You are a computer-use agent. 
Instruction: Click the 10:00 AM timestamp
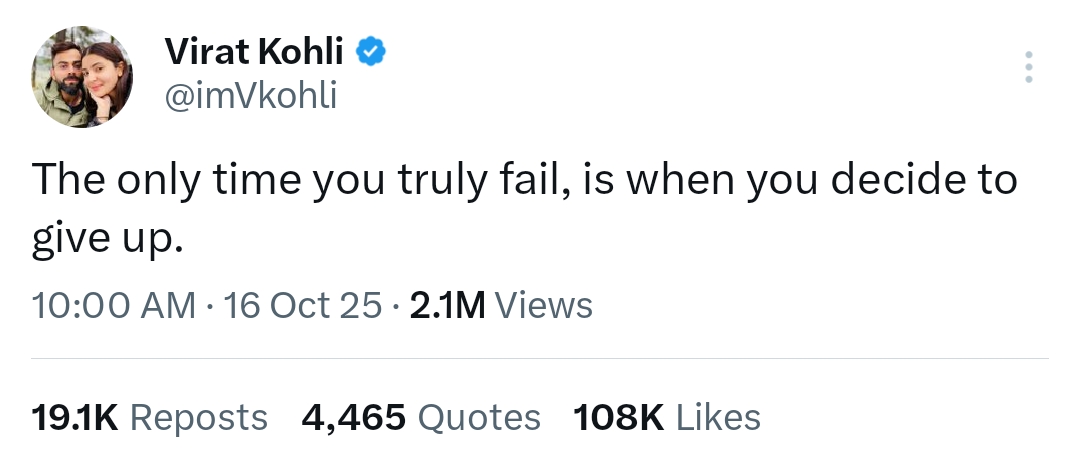tap(114, 305)
